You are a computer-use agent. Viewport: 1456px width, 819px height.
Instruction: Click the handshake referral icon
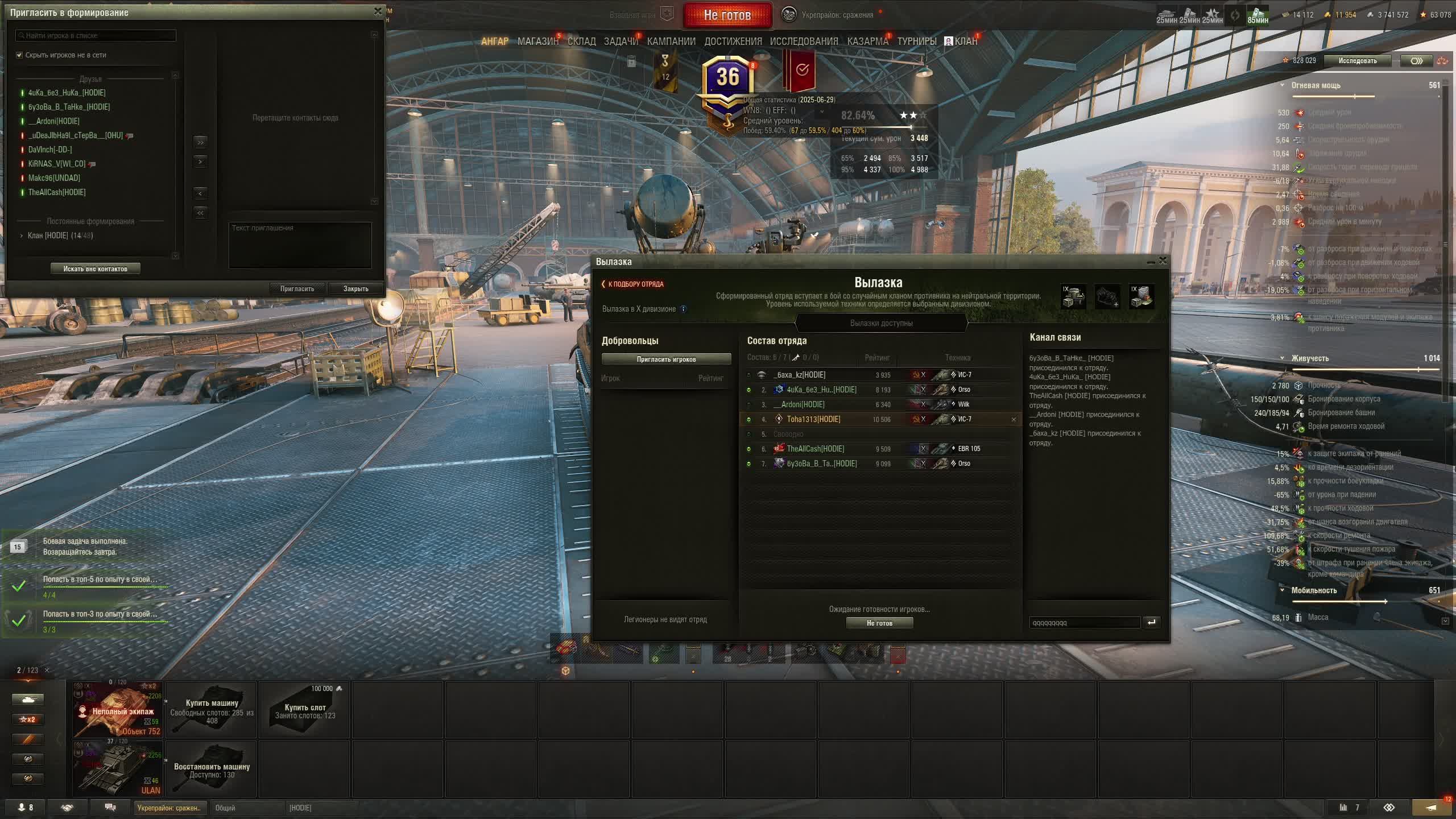[x=67, y=807]
